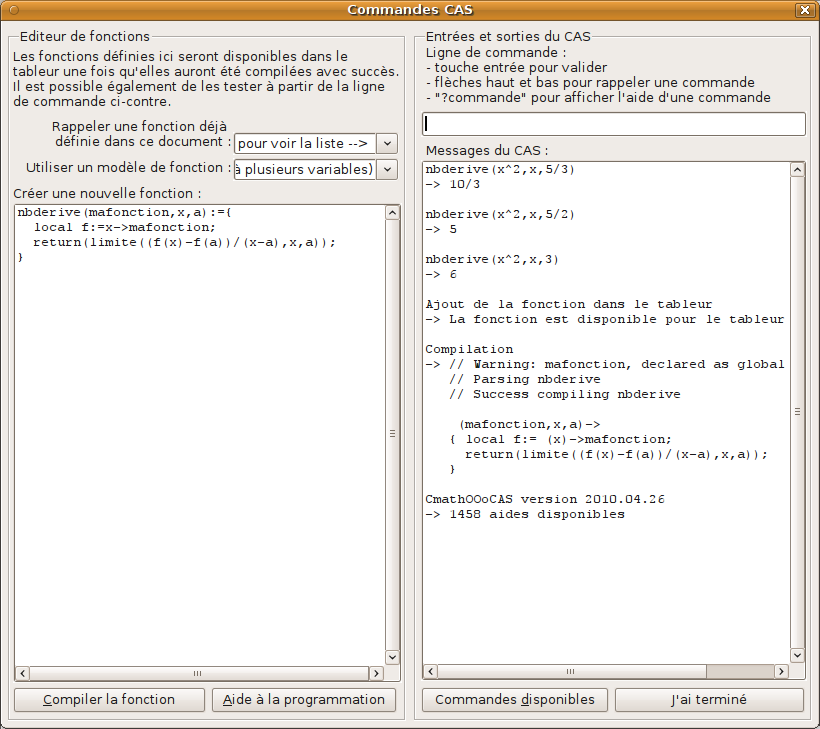Click the CAS messages vertical scrollbar grip
The width and height of the screenshot is (820, 729).
(x=797, y=412)
